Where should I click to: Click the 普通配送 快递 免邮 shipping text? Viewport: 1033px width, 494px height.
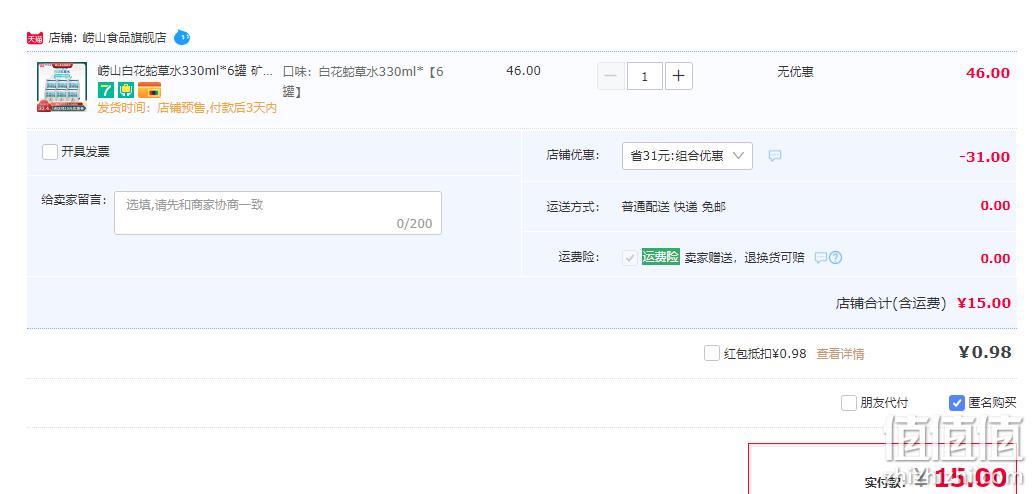pyautogui.click(x=673, y=207)
